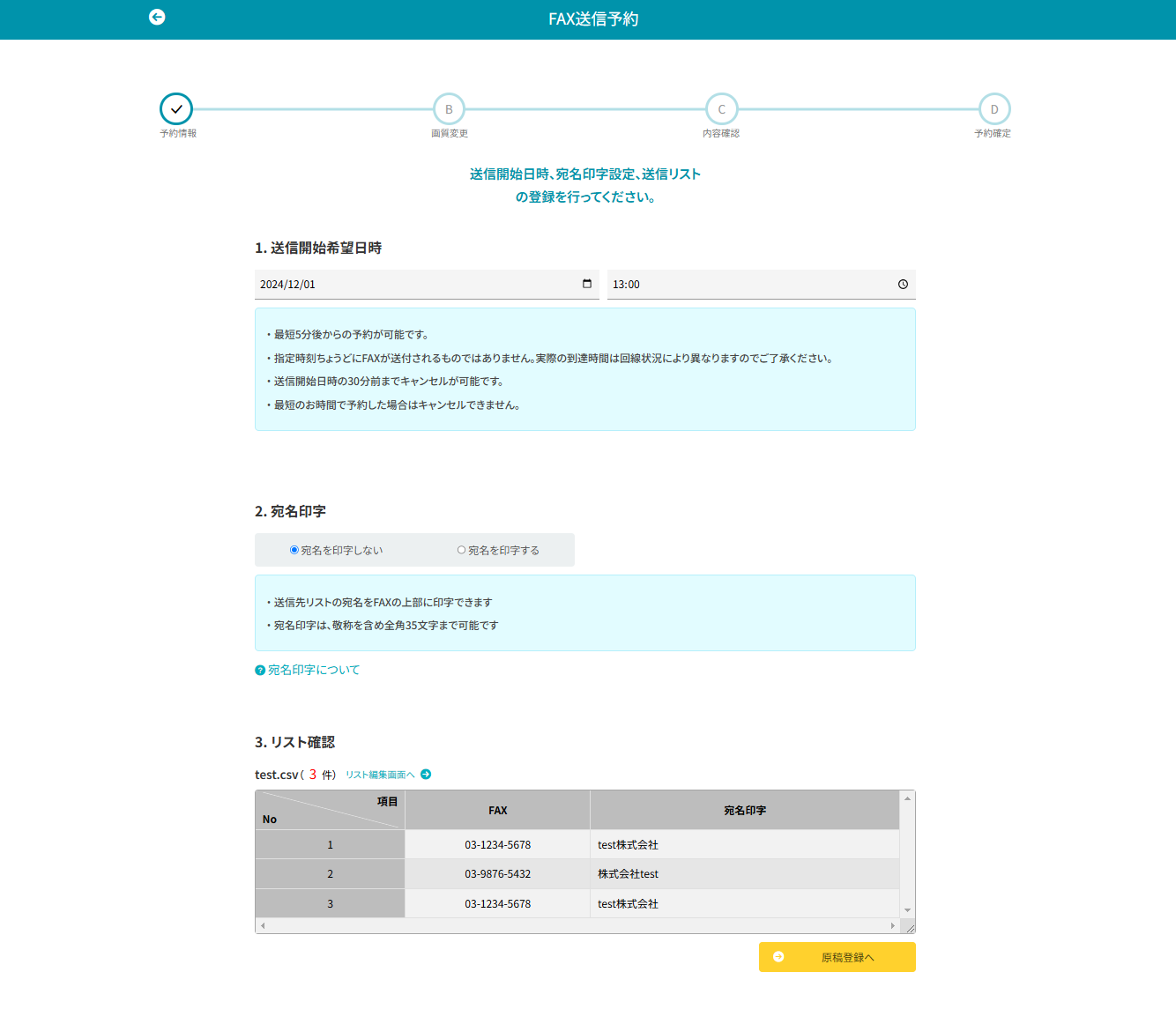Screen dimensions: 1176x1024
Task: Click FAX number 03-1234-5678 in row 1
Action: pyautogui.click(x=498, y=845)
